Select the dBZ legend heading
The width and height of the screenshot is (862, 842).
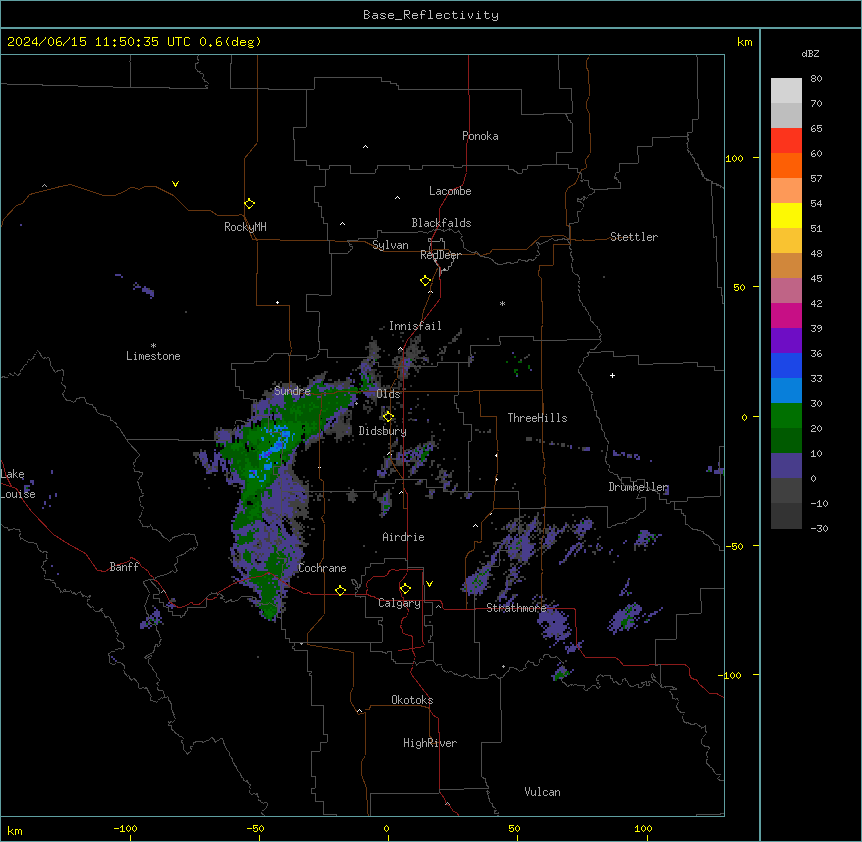tap(810, 53)
